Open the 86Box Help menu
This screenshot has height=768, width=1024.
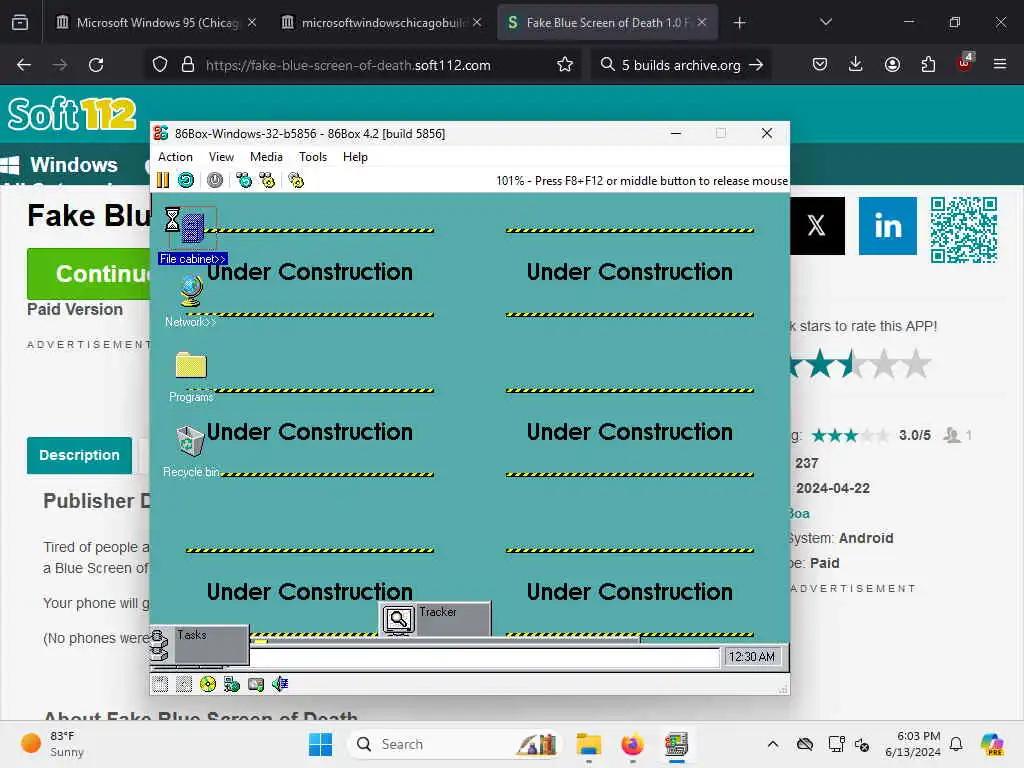click(355, 157)
